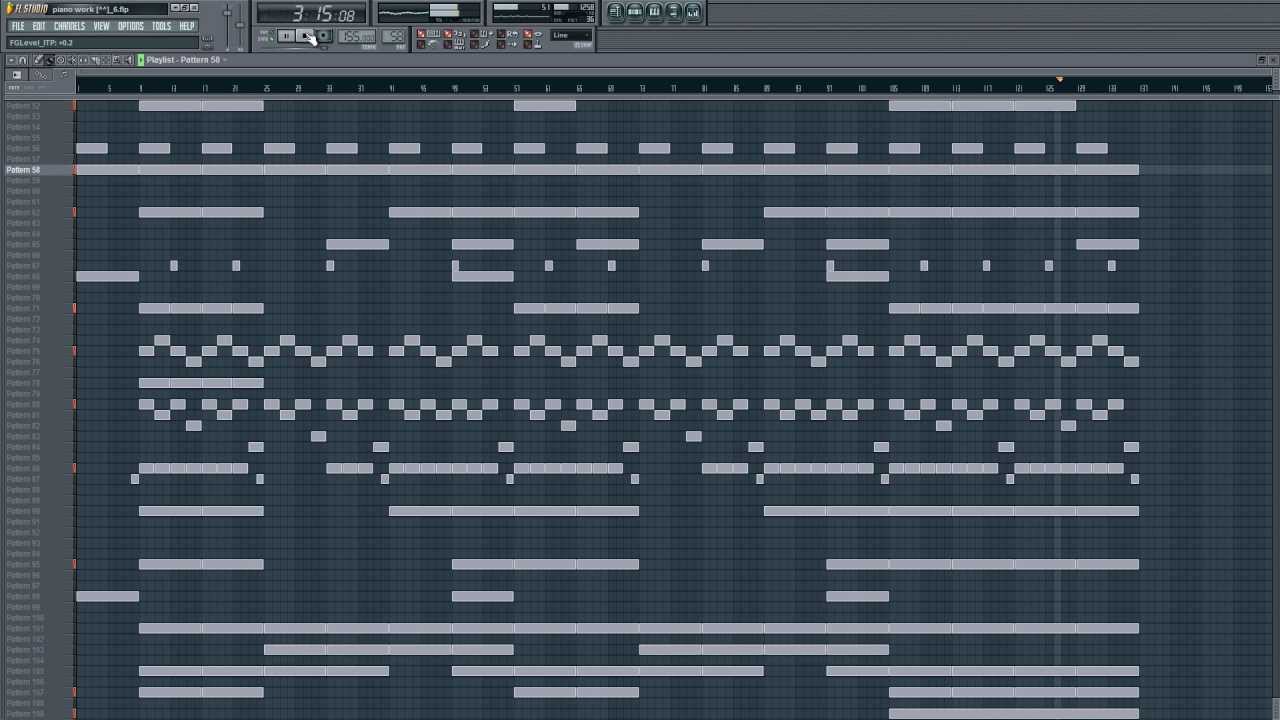Click the pattern number display
This screenshot has width=1280, height=720.
click(394, 37)
